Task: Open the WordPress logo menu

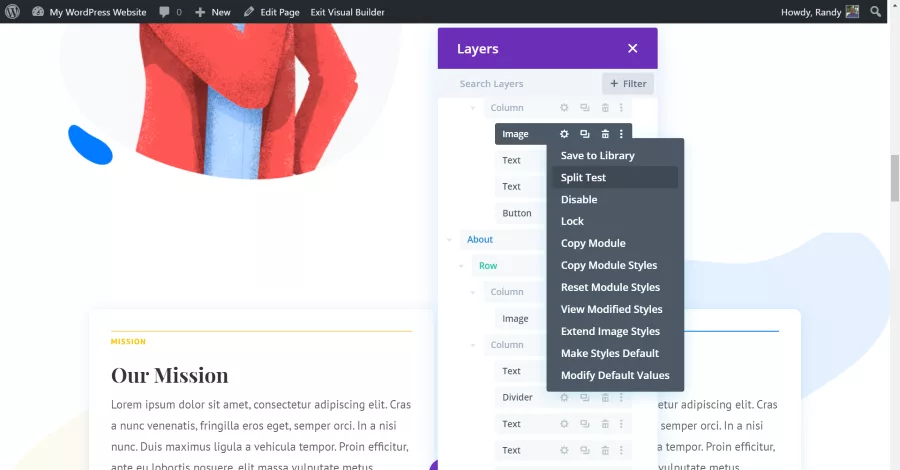Action: 12,11
